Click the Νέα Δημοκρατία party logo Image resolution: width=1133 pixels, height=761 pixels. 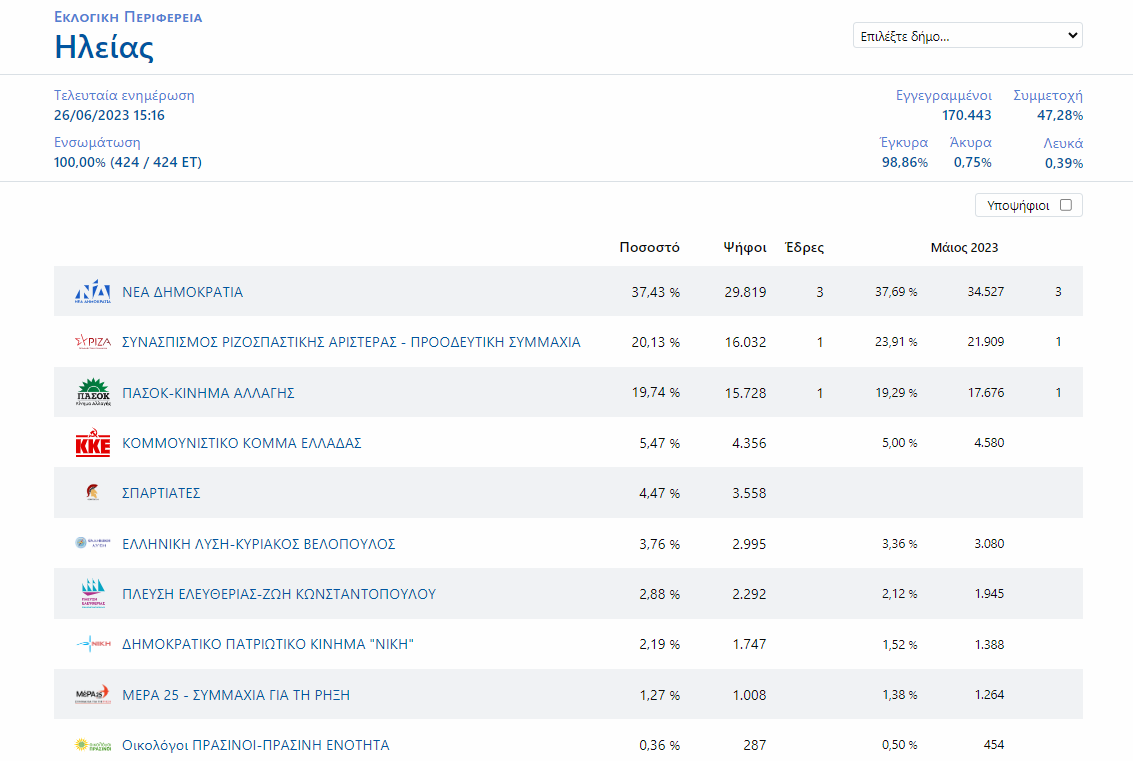pos(93,292)
